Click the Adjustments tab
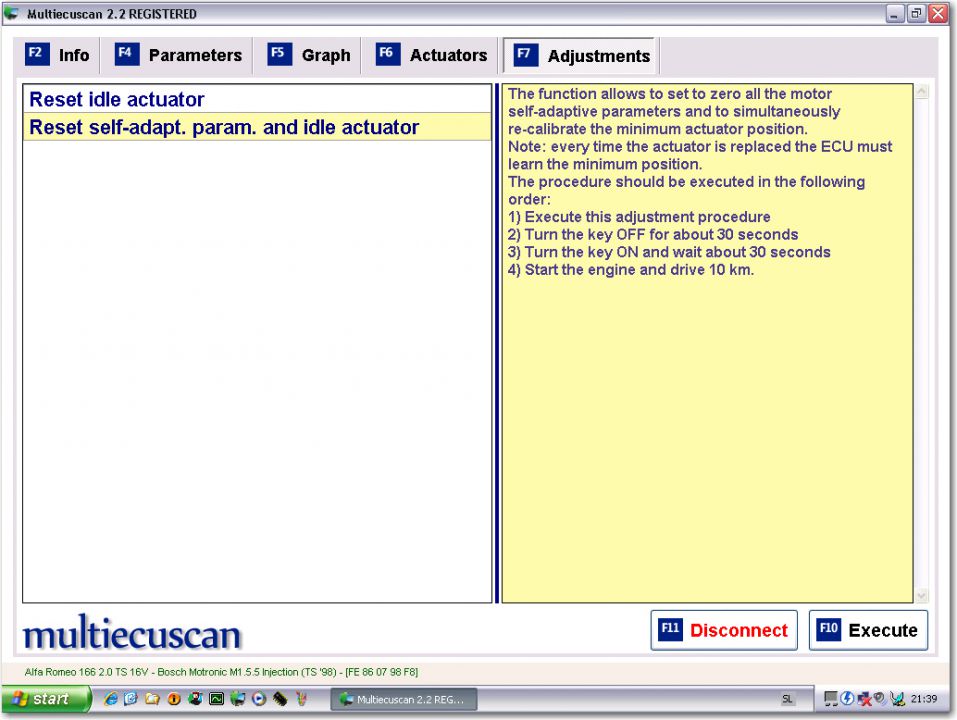 point(581,56)
